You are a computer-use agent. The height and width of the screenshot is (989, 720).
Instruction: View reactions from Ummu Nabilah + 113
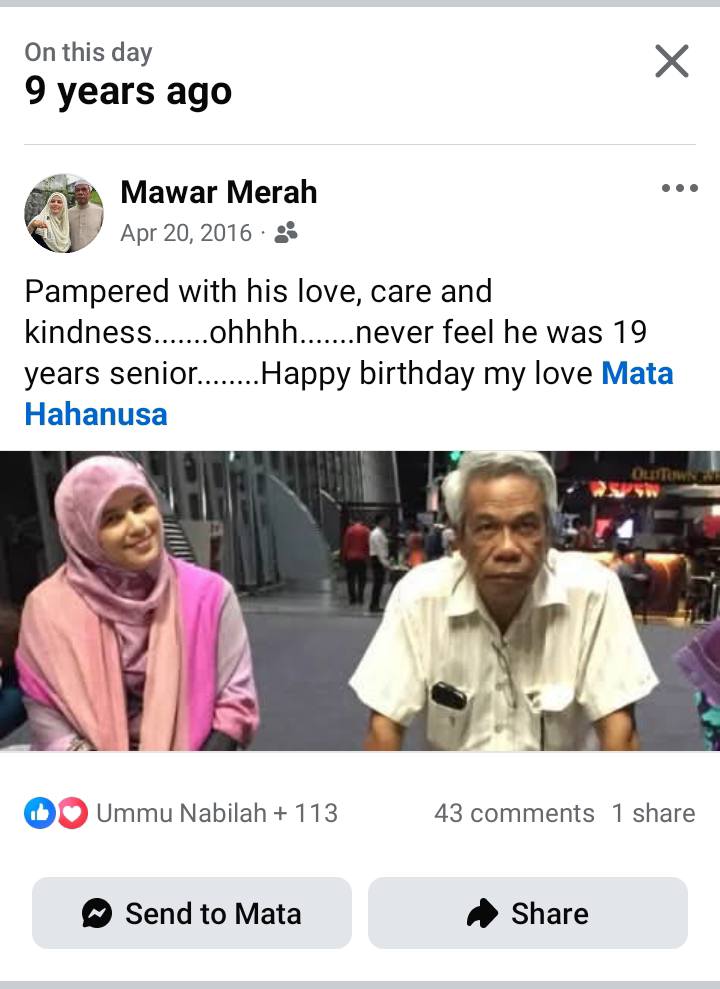217,813
